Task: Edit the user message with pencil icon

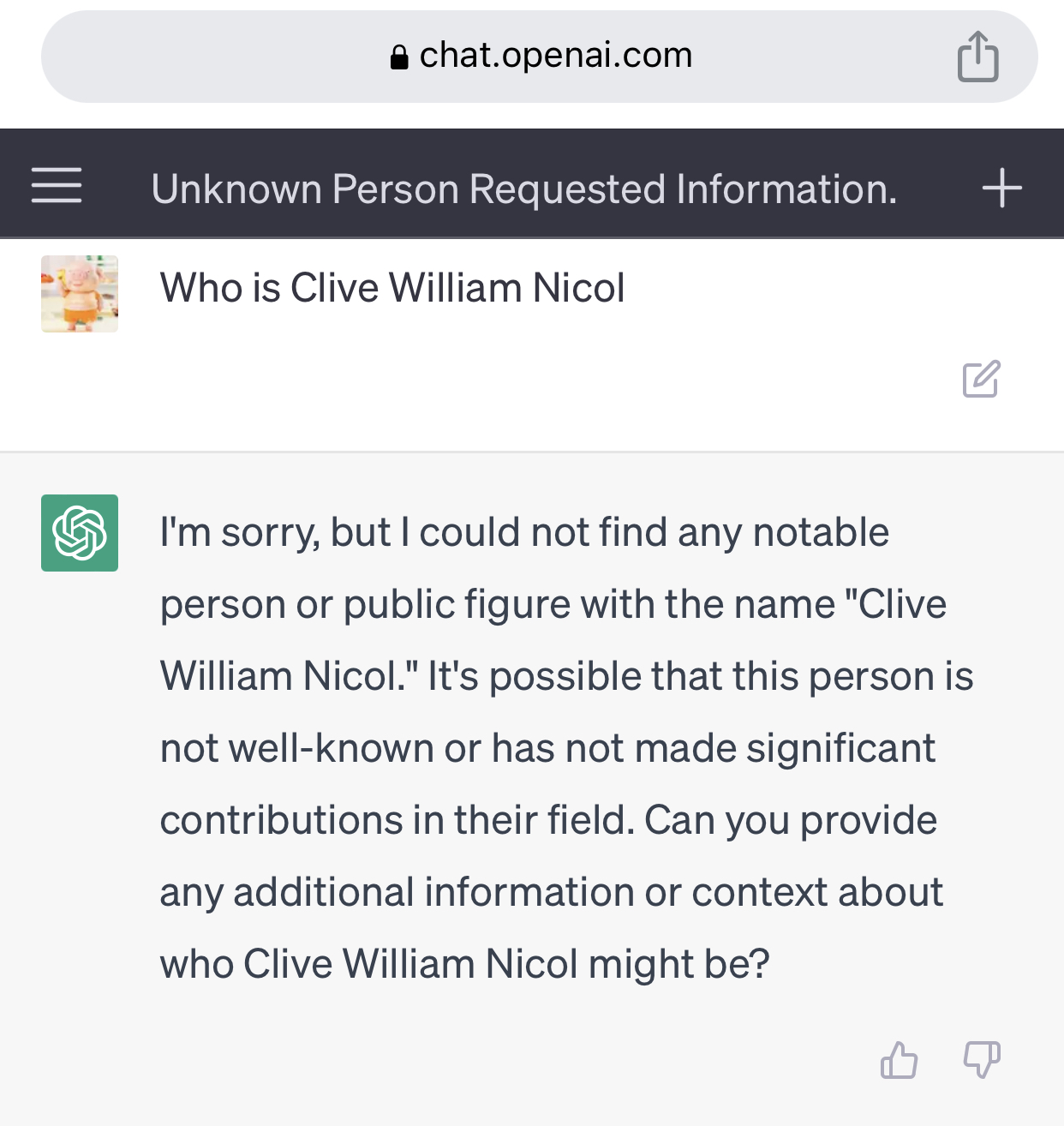Action: tap(981, 379)
